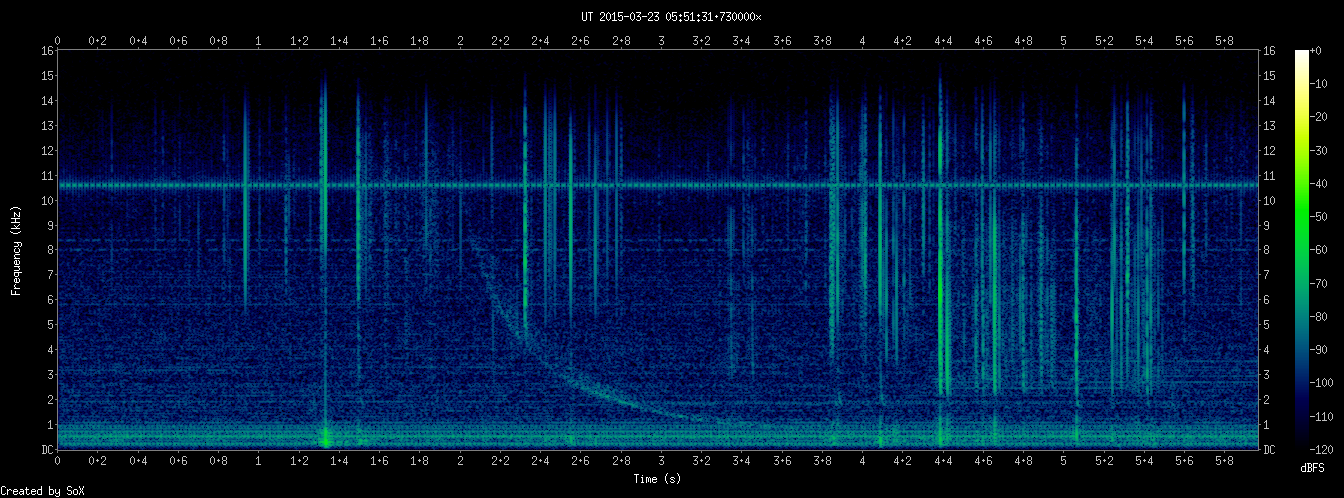Click the "DC" tick on the right frequency axis
Screen dimensions: 1344x498
(x=1270, y=450)
